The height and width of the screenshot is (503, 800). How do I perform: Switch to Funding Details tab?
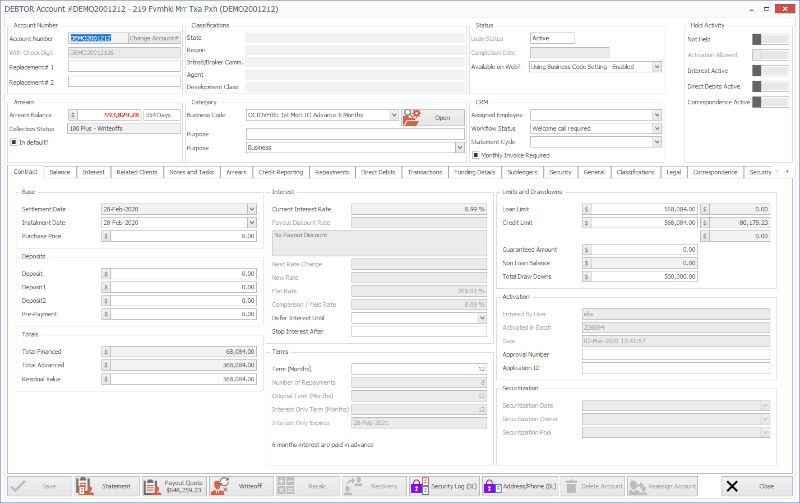[475, 172]
